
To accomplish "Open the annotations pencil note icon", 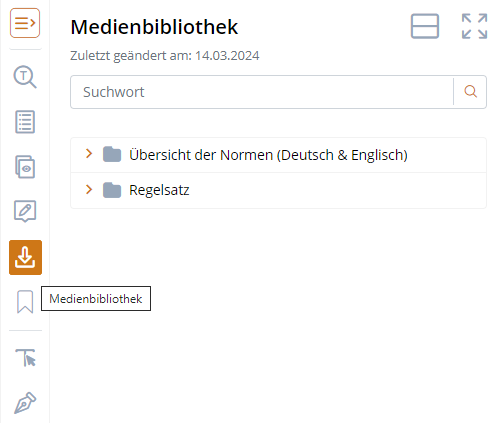I will click(x=25, y=211).
